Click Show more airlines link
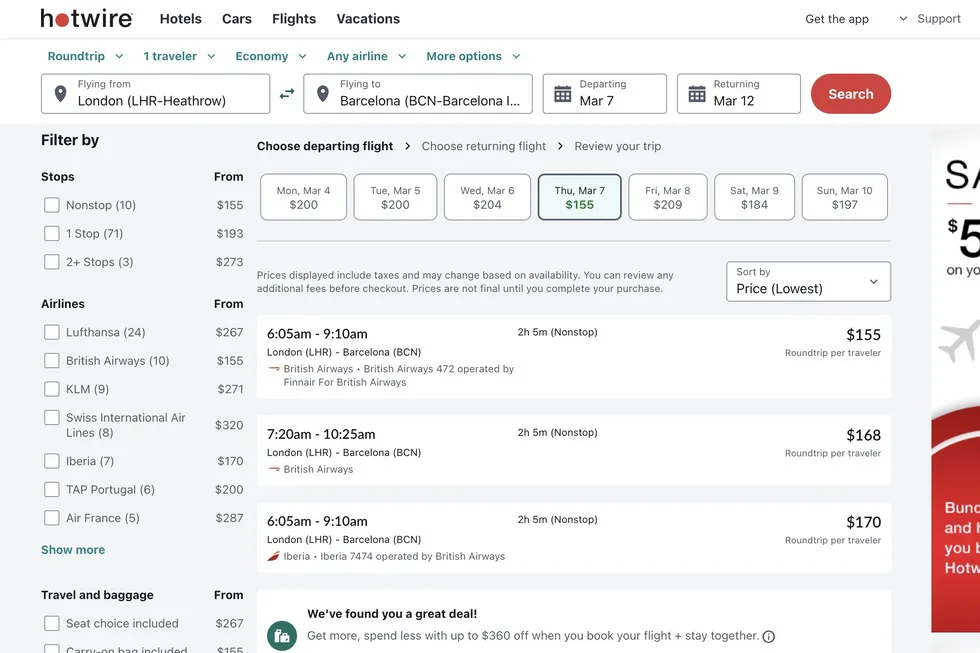The height and width of the screenshot is (653, 980). coord(73,550)
